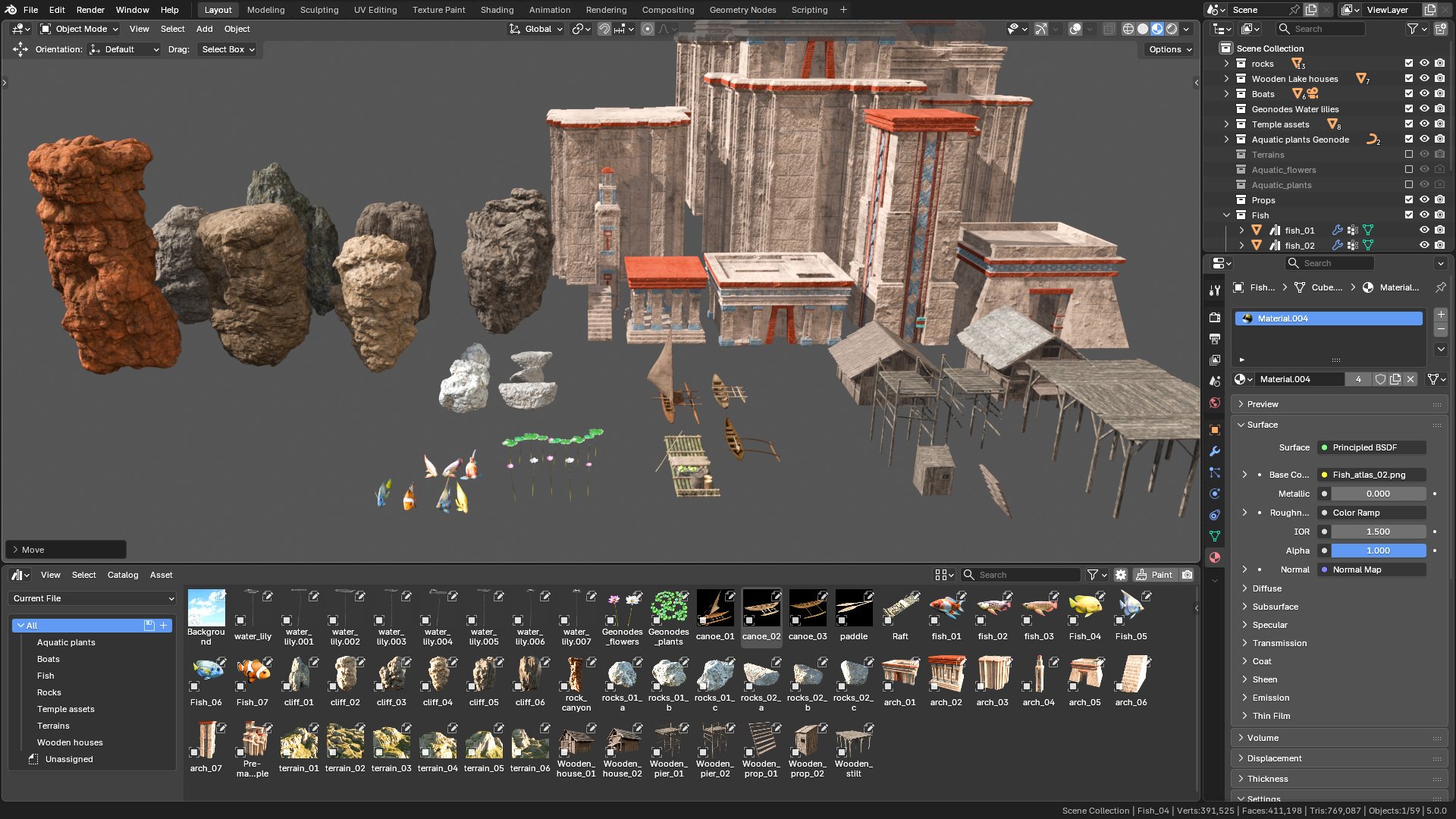Adjust the Alpha value slider
Viewport: 1456px width, 819px height.
click(x=1377, y=551)
